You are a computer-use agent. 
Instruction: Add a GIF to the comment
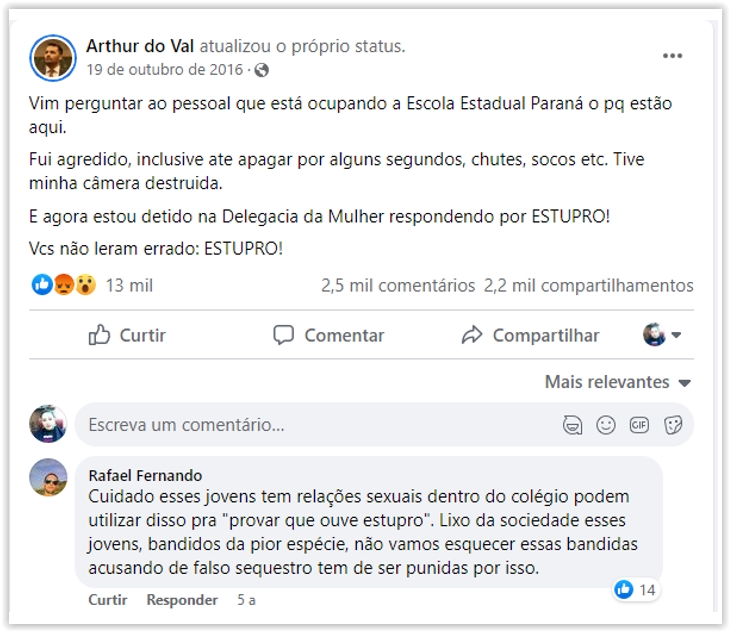click(639, 425)
